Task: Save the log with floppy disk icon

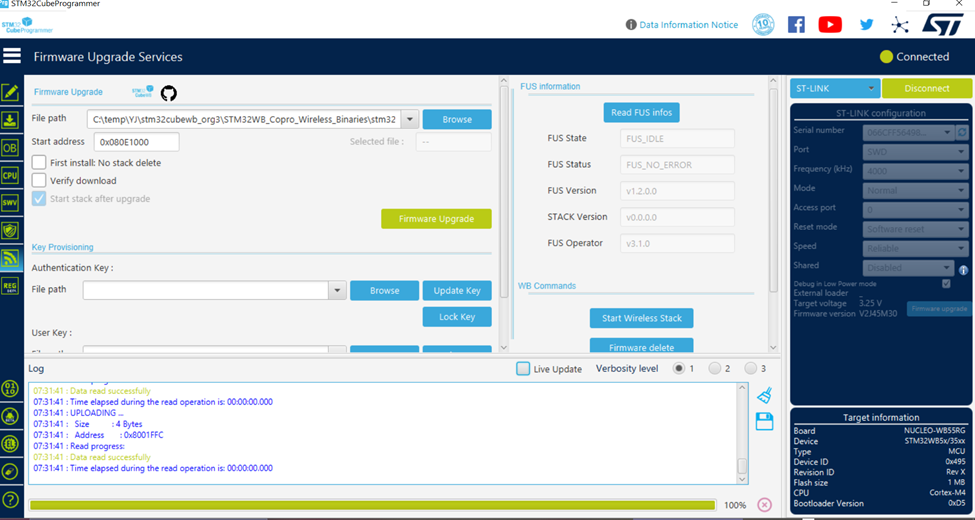Action: 764,421
